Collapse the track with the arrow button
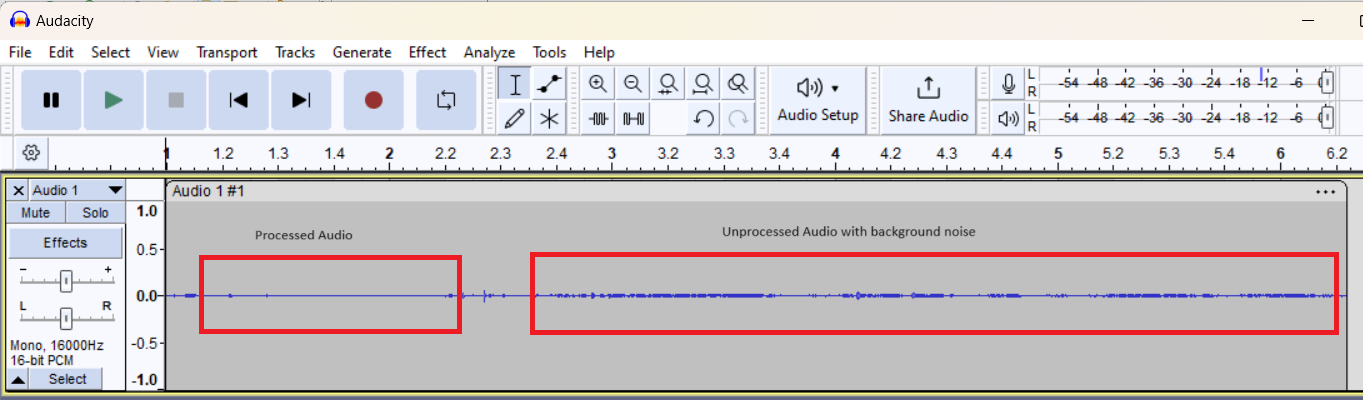Viewport: 1363px width, 400px height. [19, 379]
